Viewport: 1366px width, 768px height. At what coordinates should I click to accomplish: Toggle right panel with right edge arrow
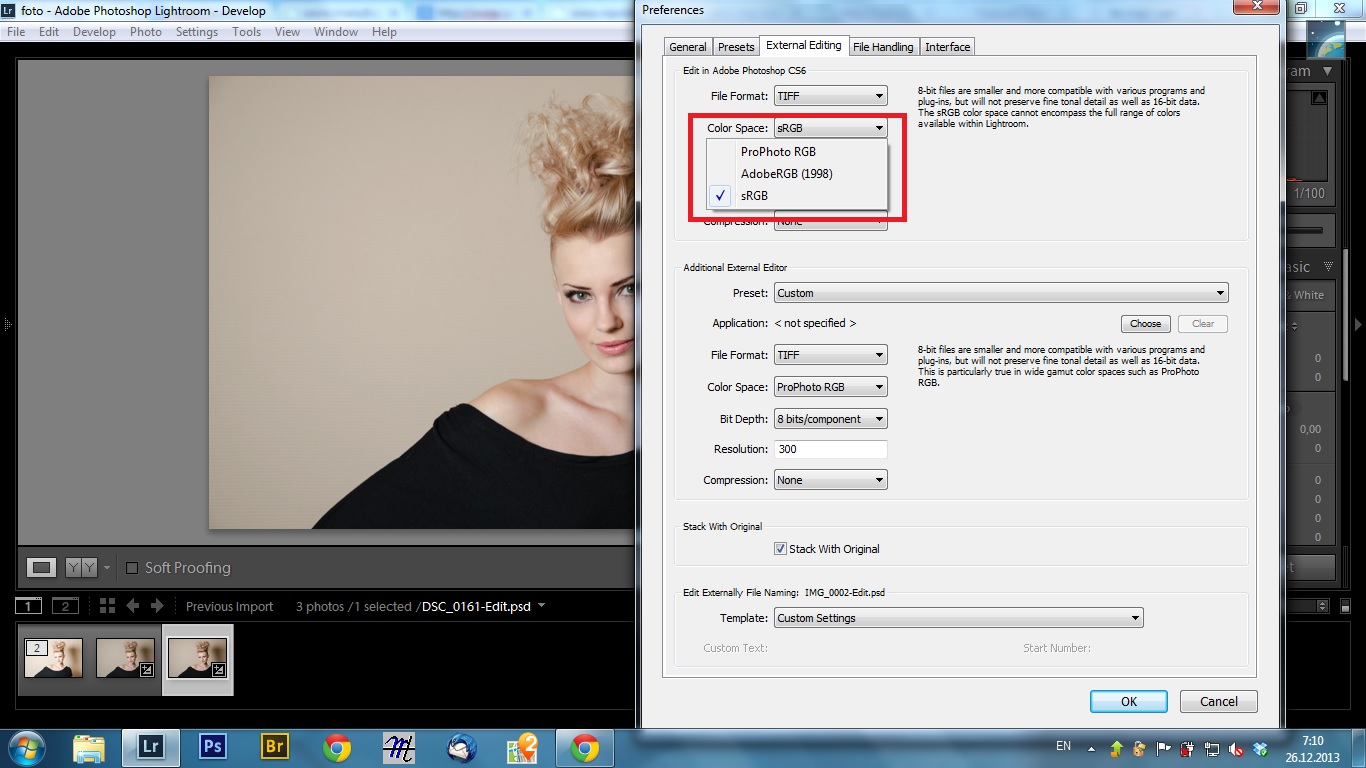click(x=1358, y=324)
